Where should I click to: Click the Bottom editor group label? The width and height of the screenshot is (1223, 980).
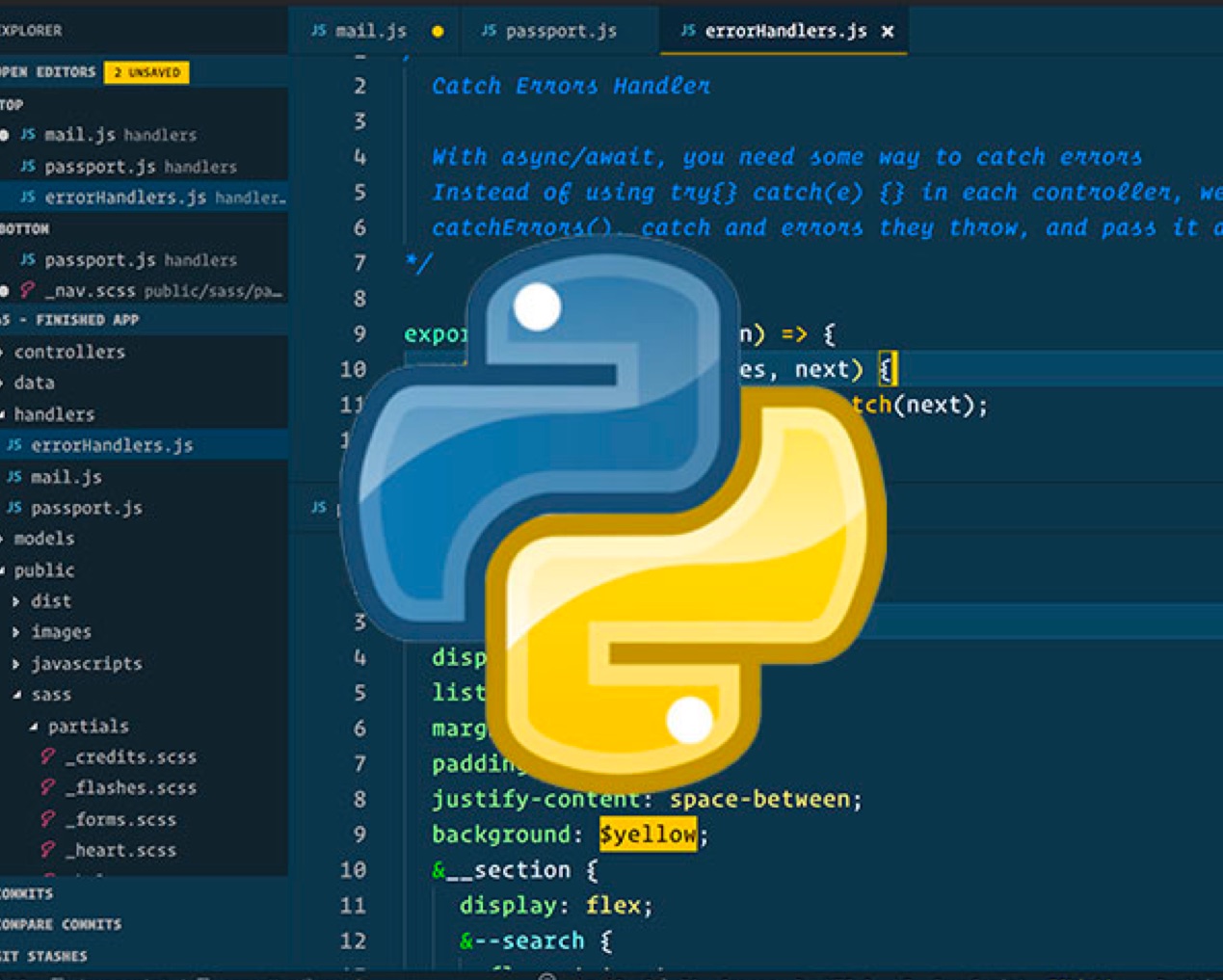tap(24, 229)
